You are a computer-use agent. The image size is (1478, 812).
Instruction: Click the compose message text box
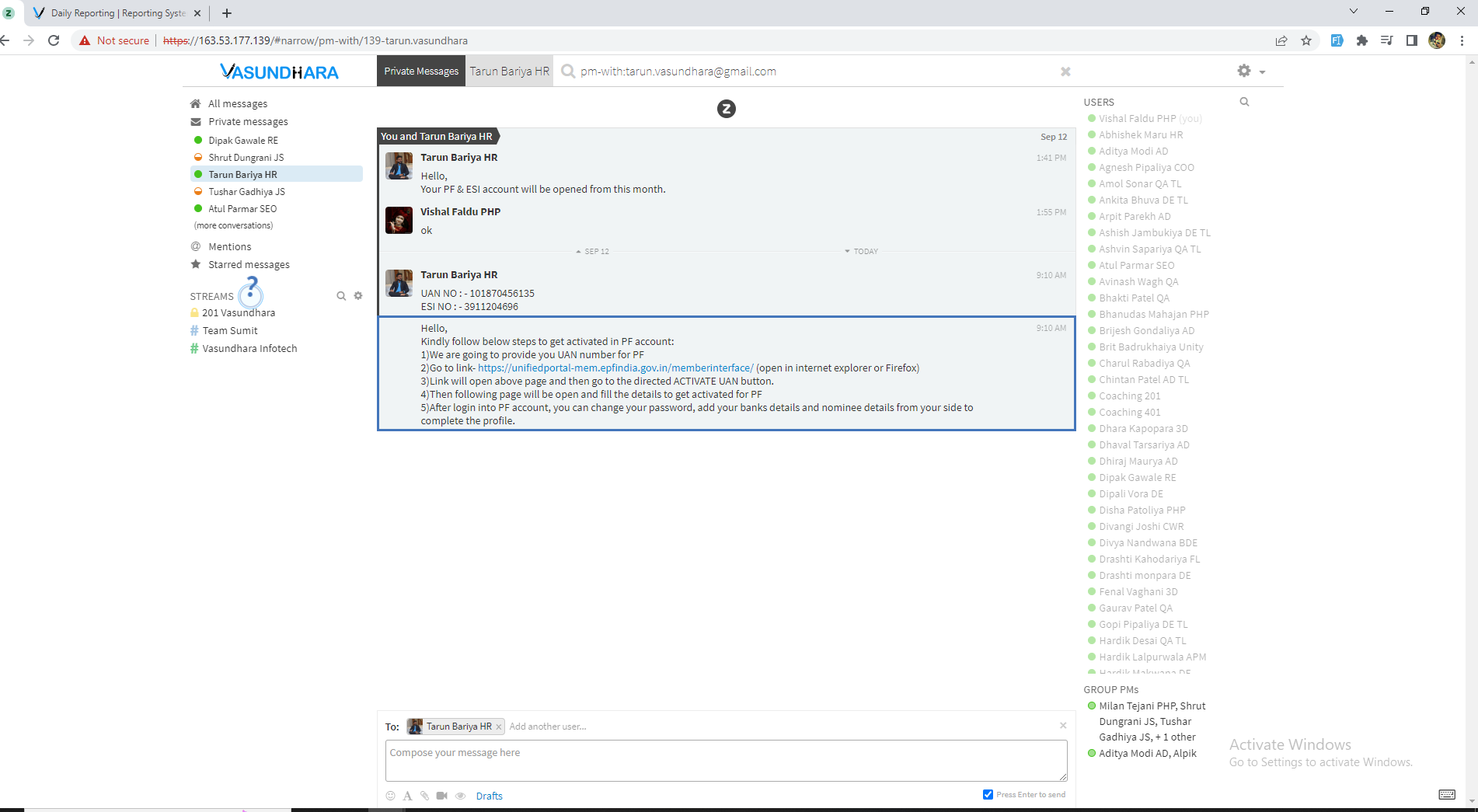(x=726, y=760)
